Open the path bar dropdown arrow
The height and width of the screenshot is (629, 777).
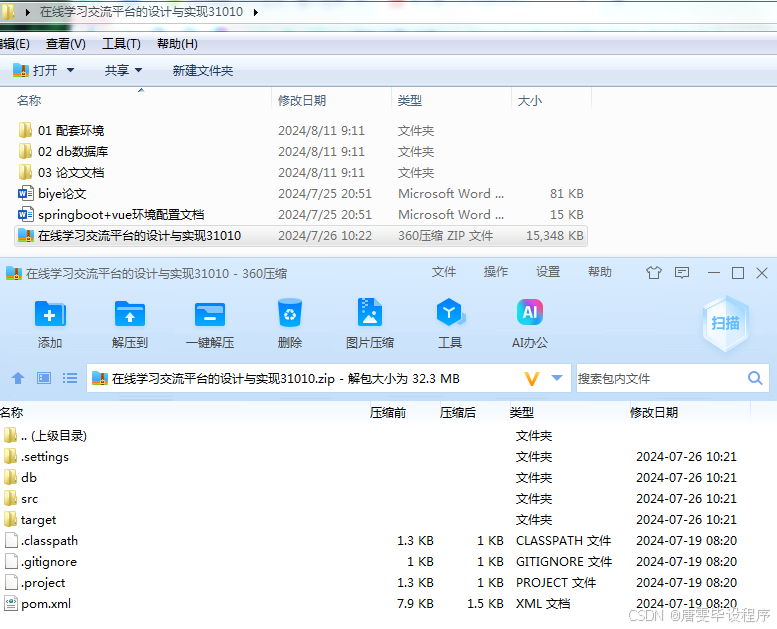click(557, 378)
